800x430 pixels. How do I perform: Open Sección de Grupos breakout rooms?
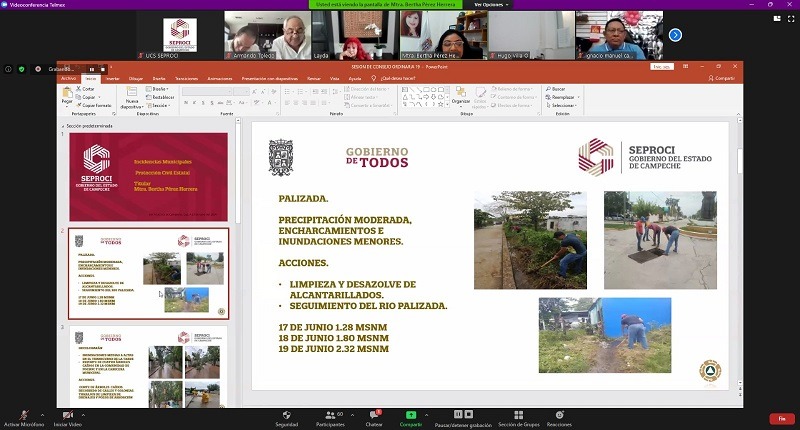tap(519, 414)
